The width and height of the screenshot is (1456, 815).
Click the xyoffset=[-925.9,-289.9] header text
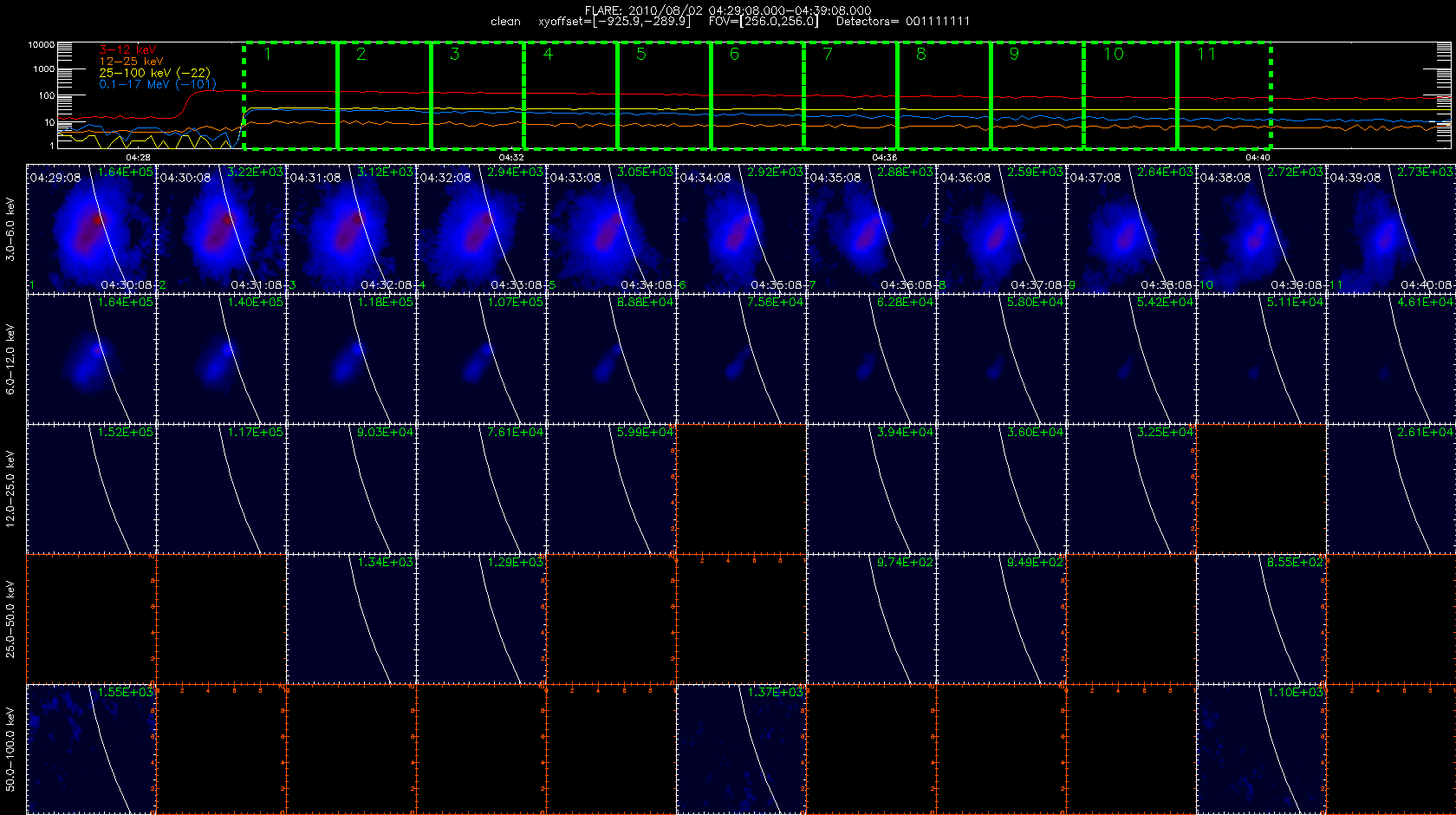(614, 21)
